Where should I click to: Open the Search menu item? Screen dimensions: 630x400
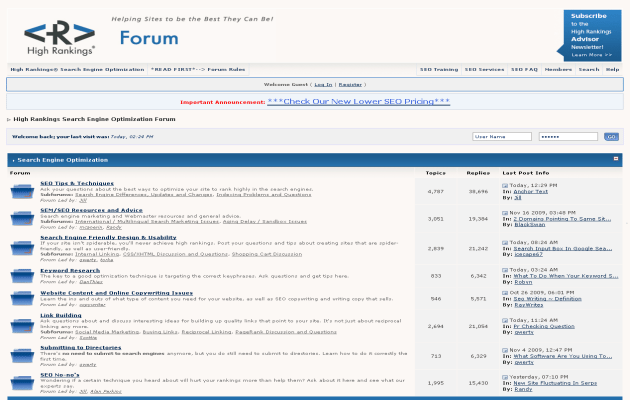589,69
